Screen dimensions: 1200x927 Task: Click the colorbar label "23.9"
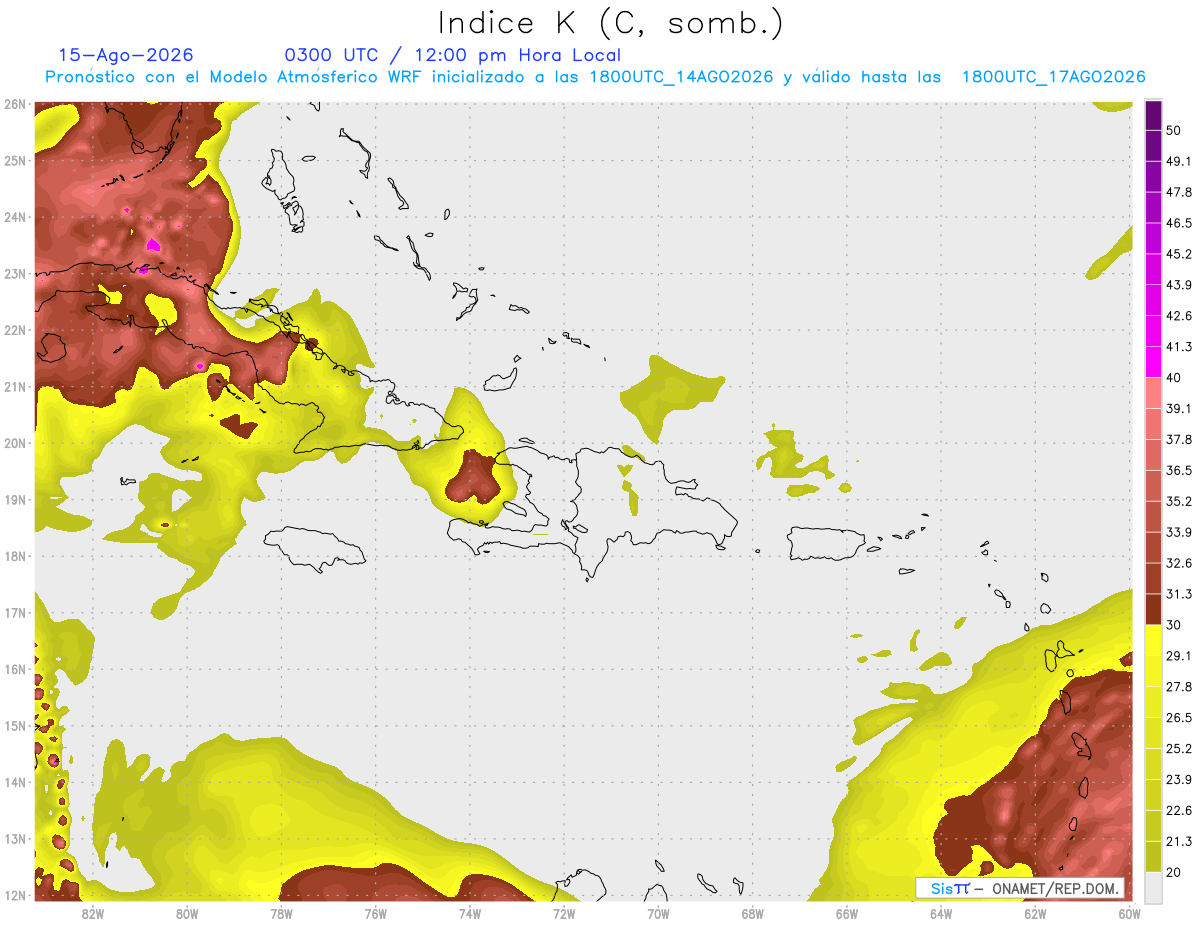click(x=1179, y=780)
